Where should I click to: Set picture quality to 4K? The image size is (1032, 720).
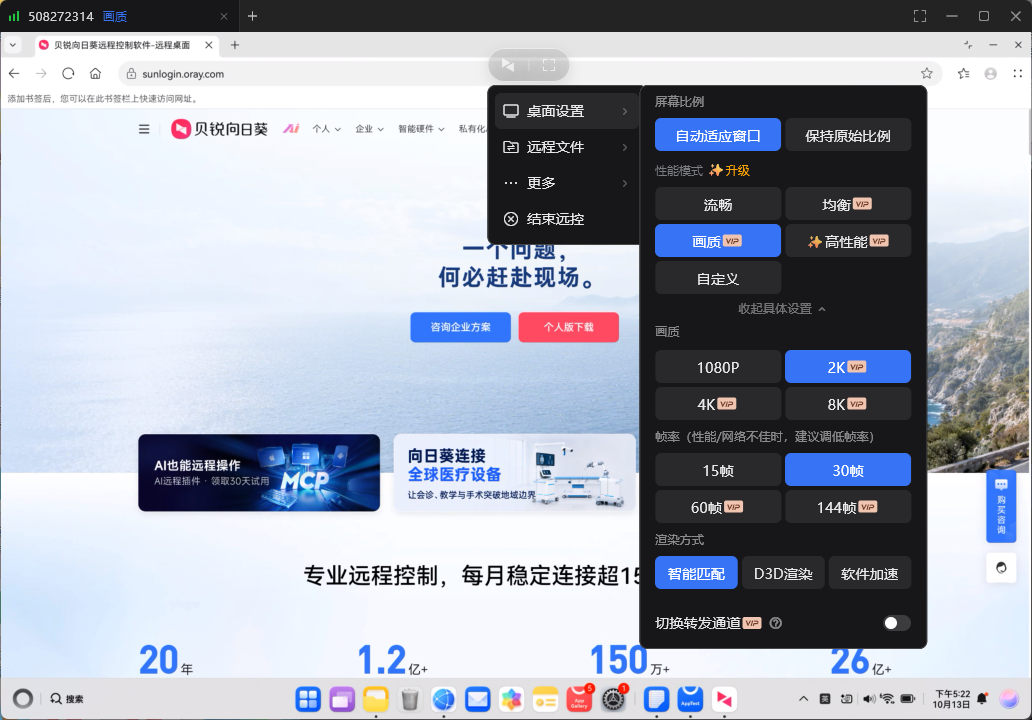pyautogui.click(x=717, y=403)
